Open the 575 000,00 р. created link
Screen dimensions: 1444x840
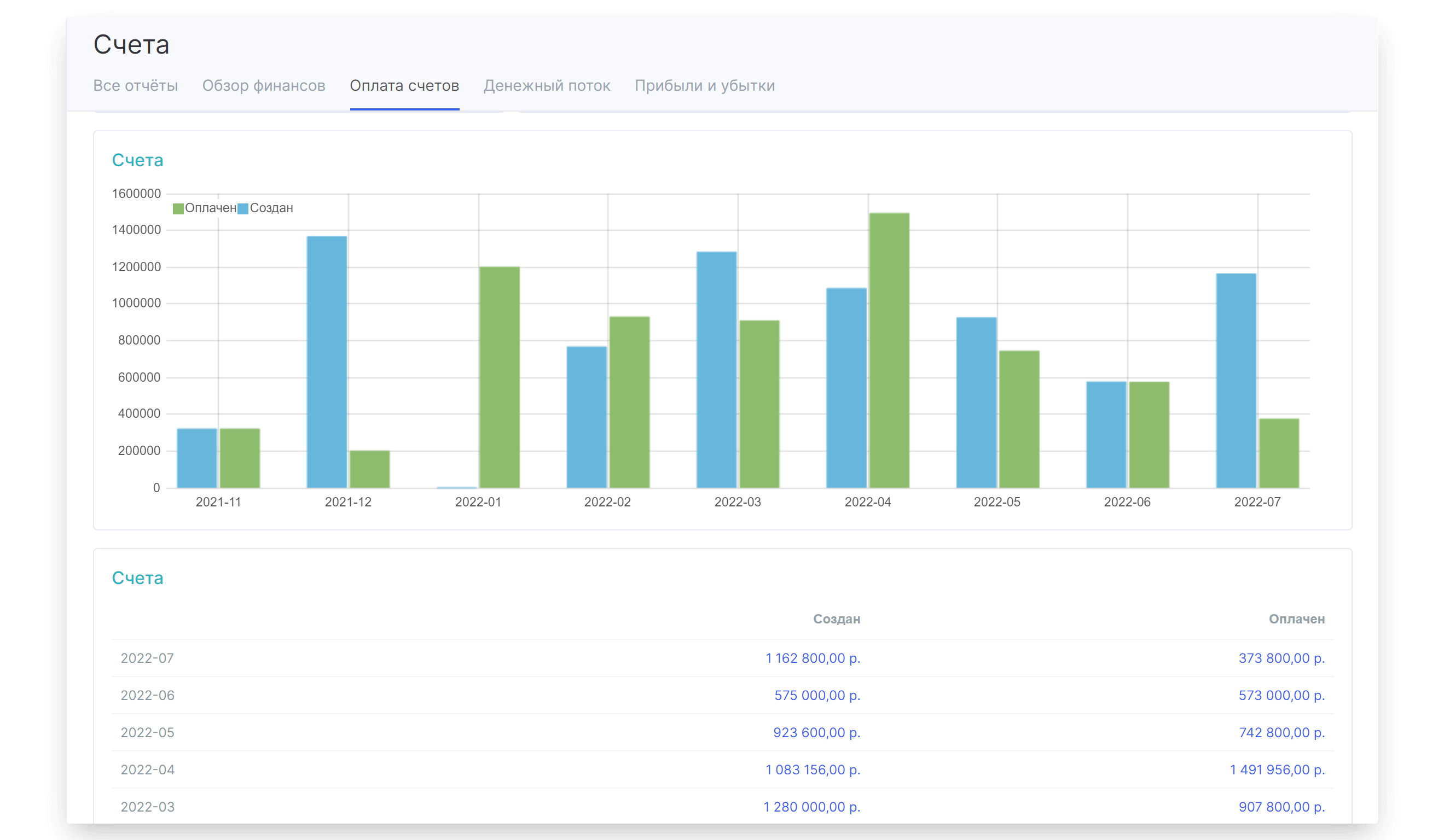(x=816, y=695)
